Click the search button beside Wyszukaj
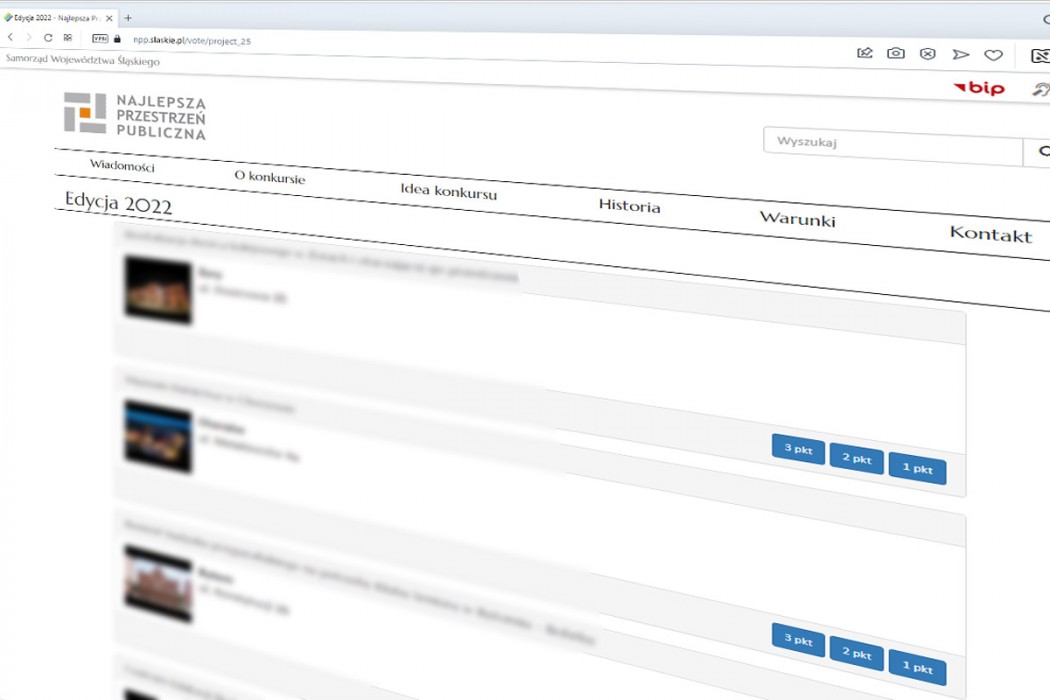Image resolution: width=1050 pixels, height=700 pixels. [1039, 152]
